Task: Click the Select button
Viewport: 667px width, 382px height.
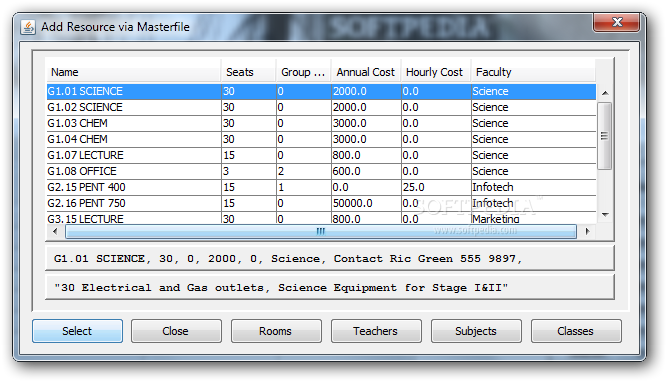Action: point(77,331)
